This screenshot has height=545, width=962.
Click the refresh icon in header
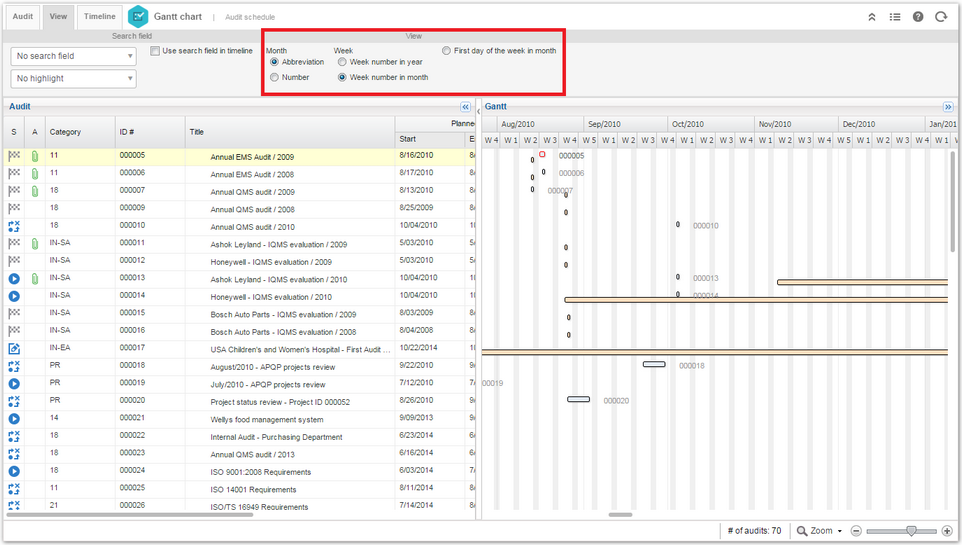941,17
